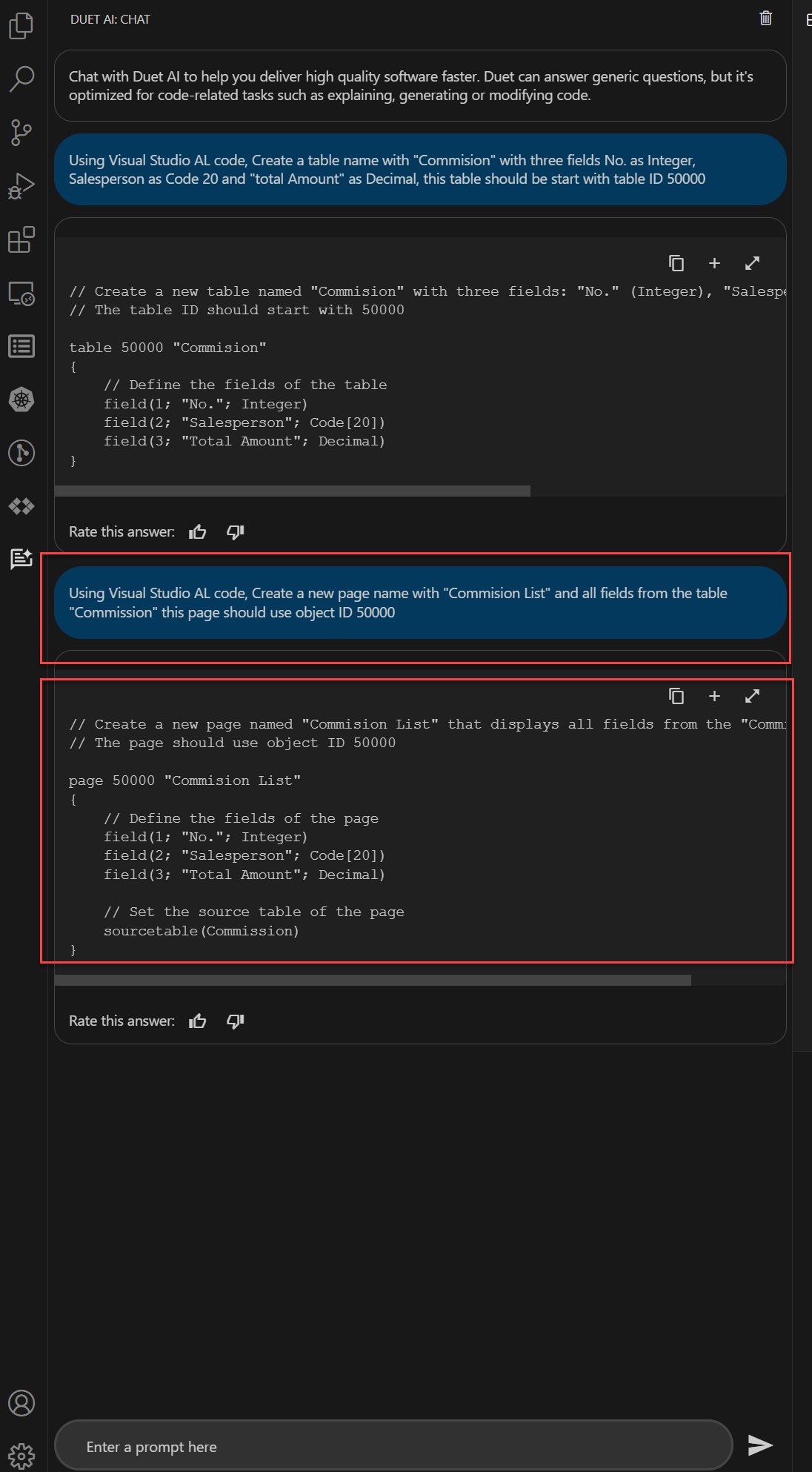
Task: Send the prompt with arrow button
Action: click(760, 1445)
